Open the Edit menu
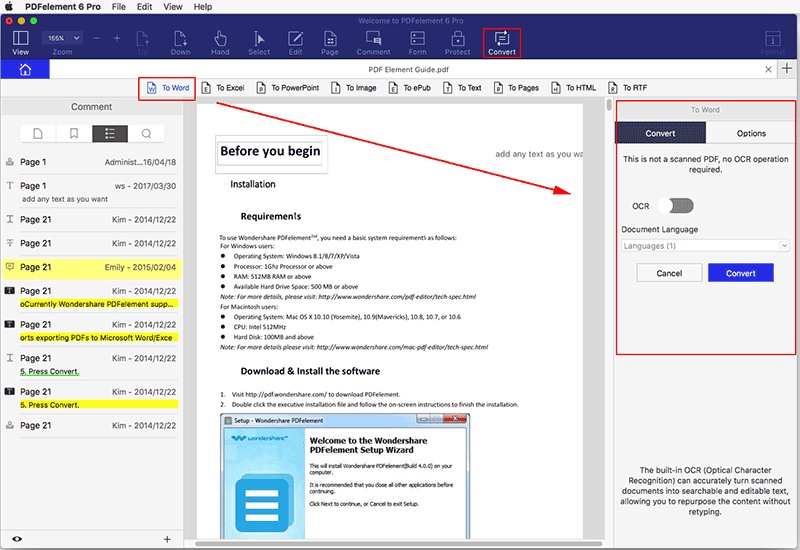The image size is (800, 550). click(144, 7)
